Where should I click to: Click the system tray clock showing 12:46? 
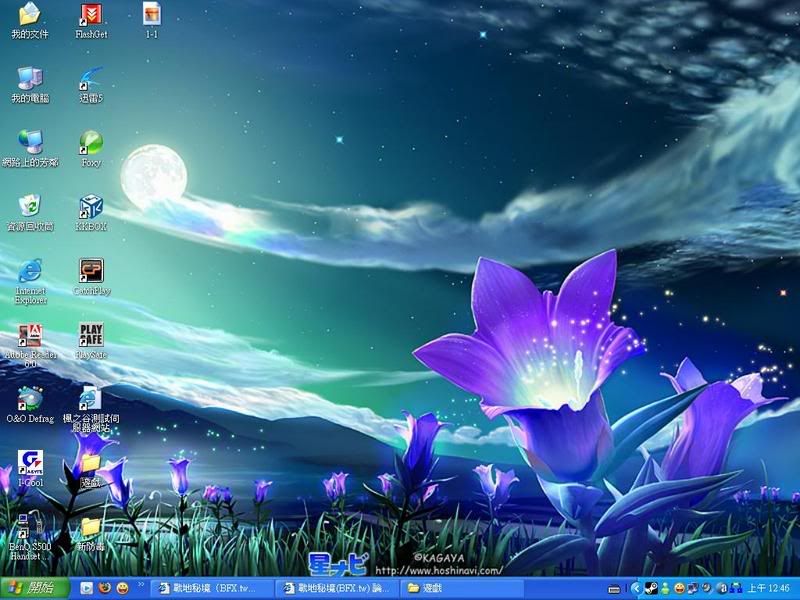click(773, 588)
